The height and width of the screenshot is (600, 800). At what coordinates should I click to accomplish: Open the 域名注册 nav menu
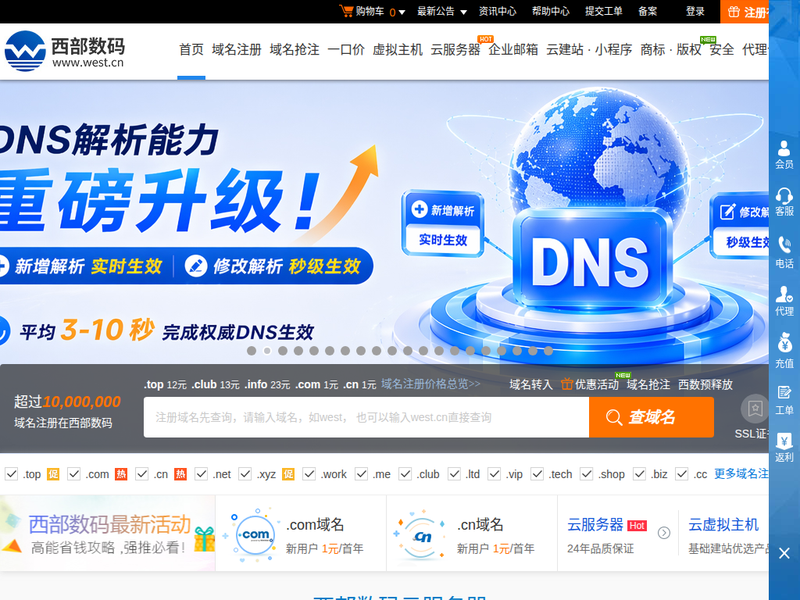(237, 49)
